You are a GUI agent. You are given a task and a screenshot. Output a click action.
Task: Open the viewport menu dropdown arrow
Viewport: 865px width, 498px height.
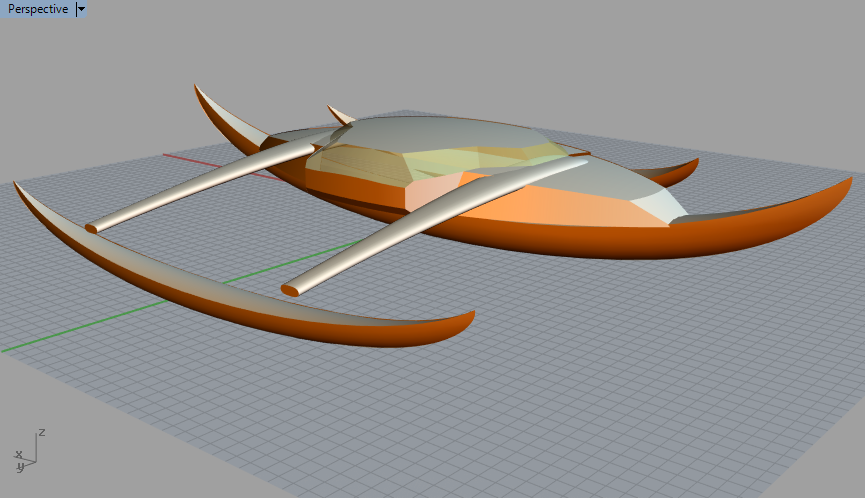pyautogui.click(x=81, y=9)
